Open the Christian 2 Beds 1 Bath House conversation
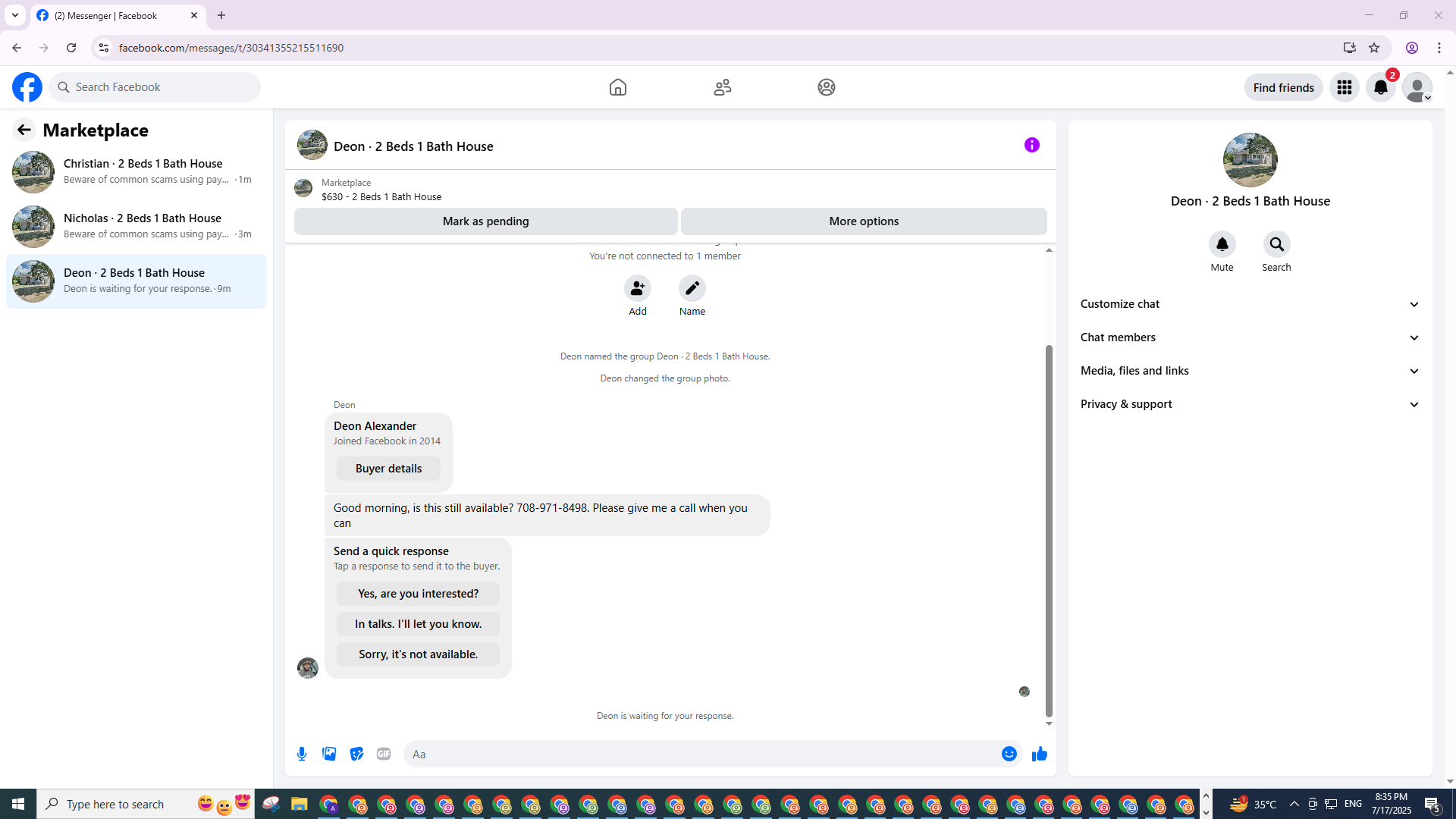This screenshot has width=1456, height=819. [136, 172]
